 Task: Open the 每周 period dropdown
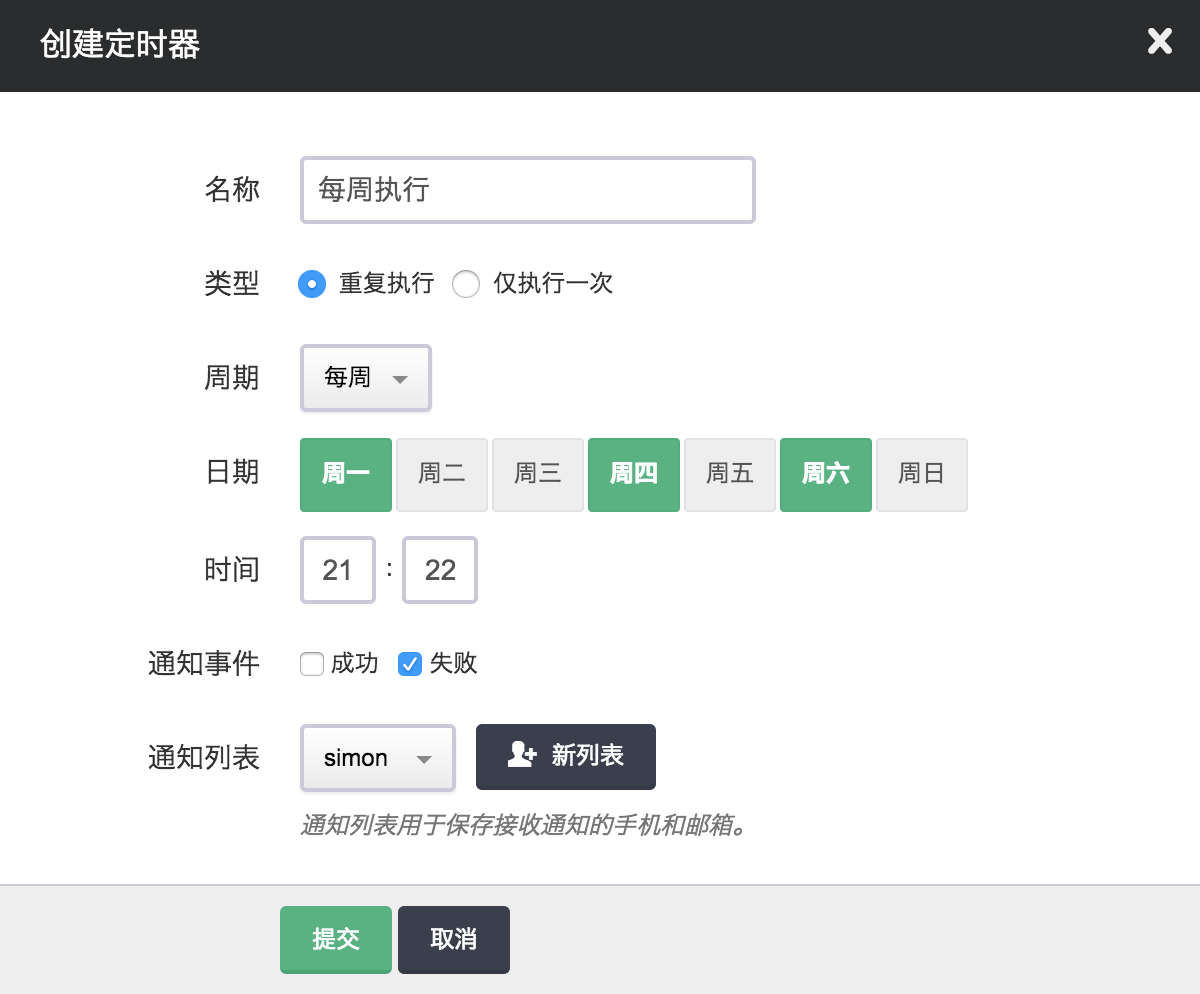366,378
